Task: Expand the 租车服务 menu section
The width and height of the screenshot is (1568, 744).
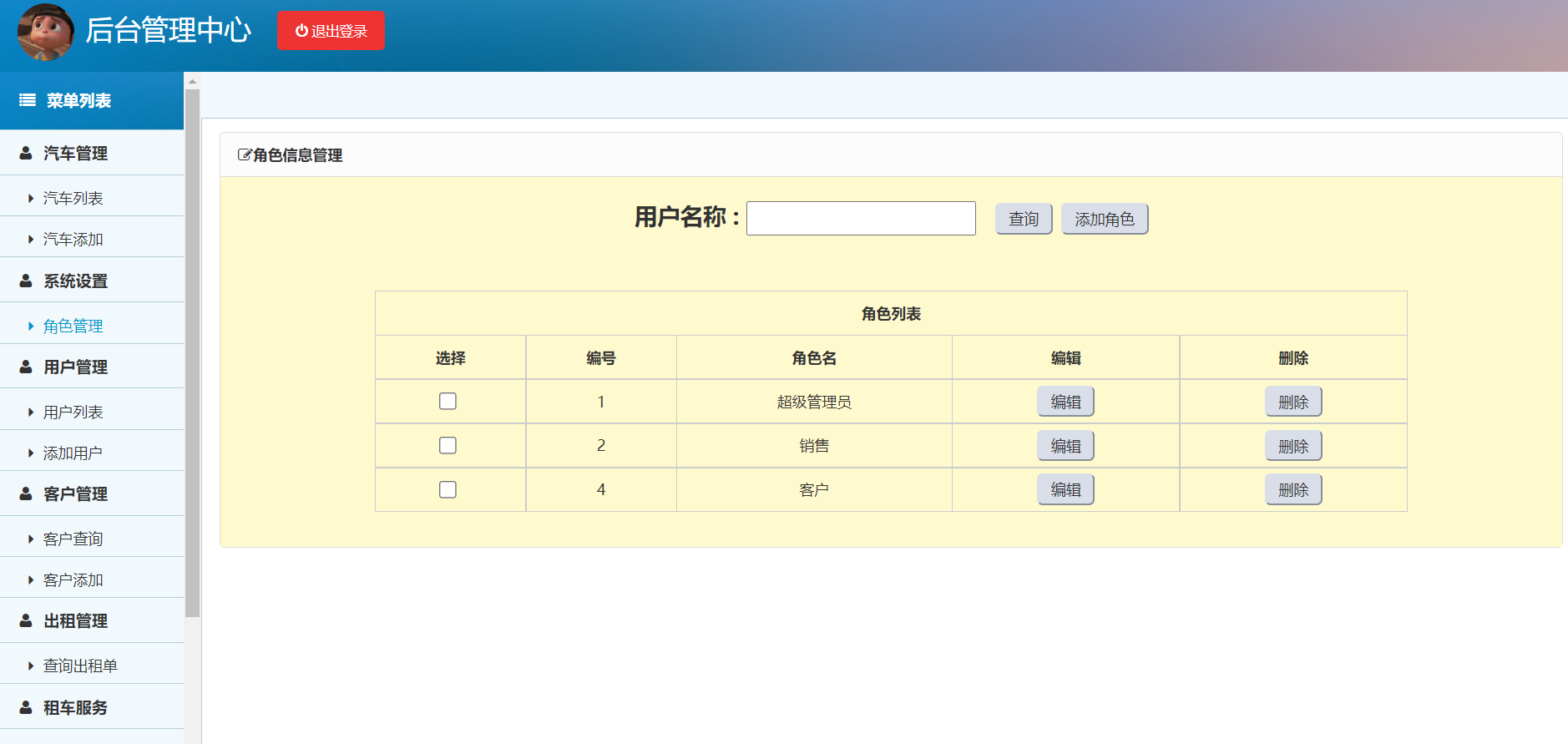Action: click(92, 708)
